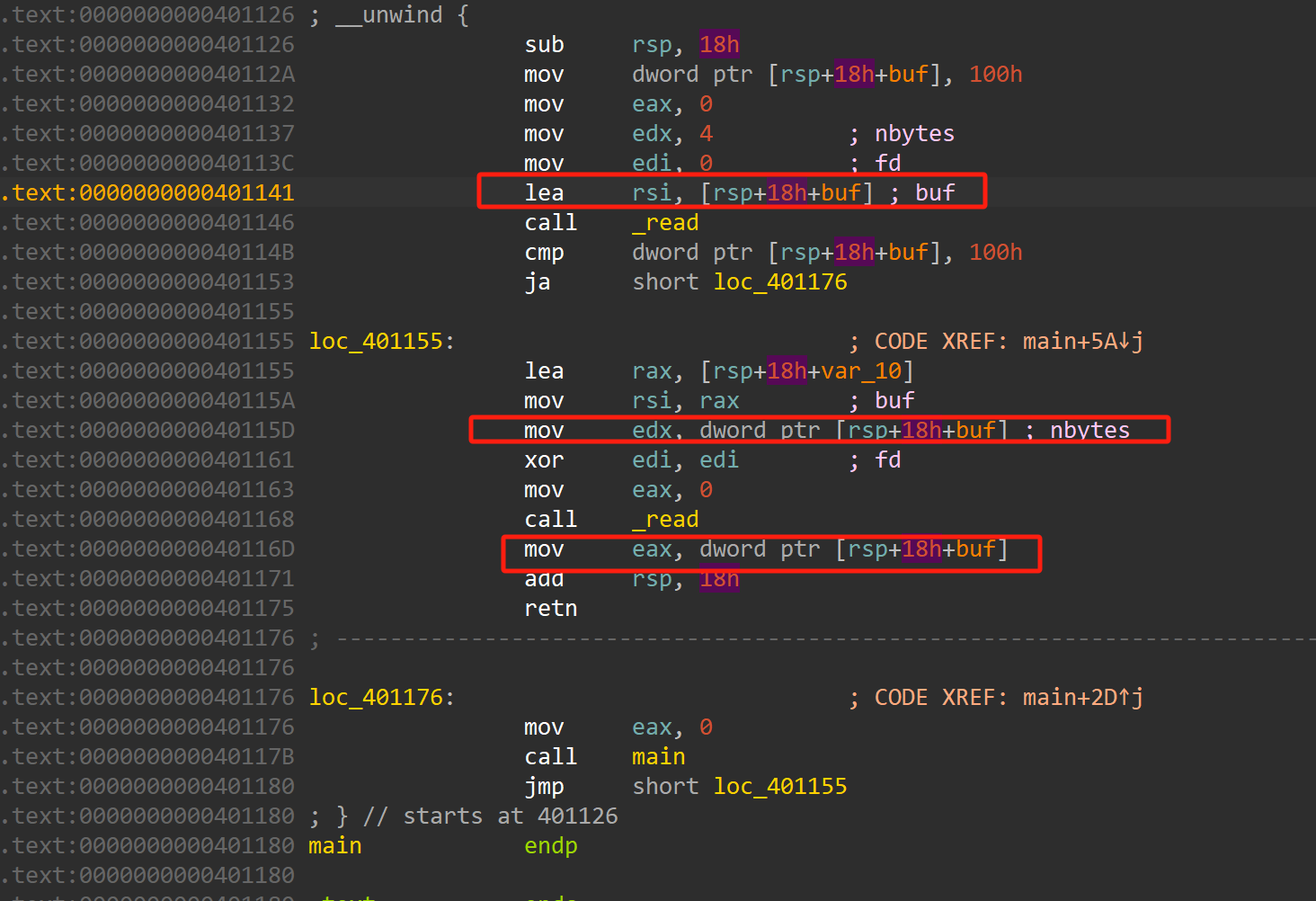Click the _read call target at 401146
This screenshot has height=901, width=1316.
(x=665, y=222)
